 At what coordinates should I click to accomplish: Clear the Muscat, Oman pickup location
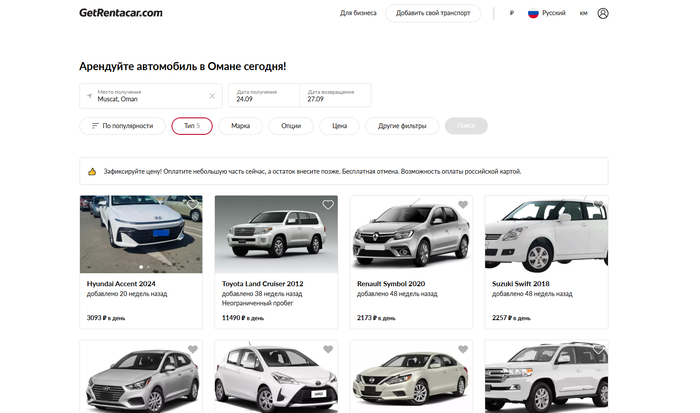click(212, 96)
